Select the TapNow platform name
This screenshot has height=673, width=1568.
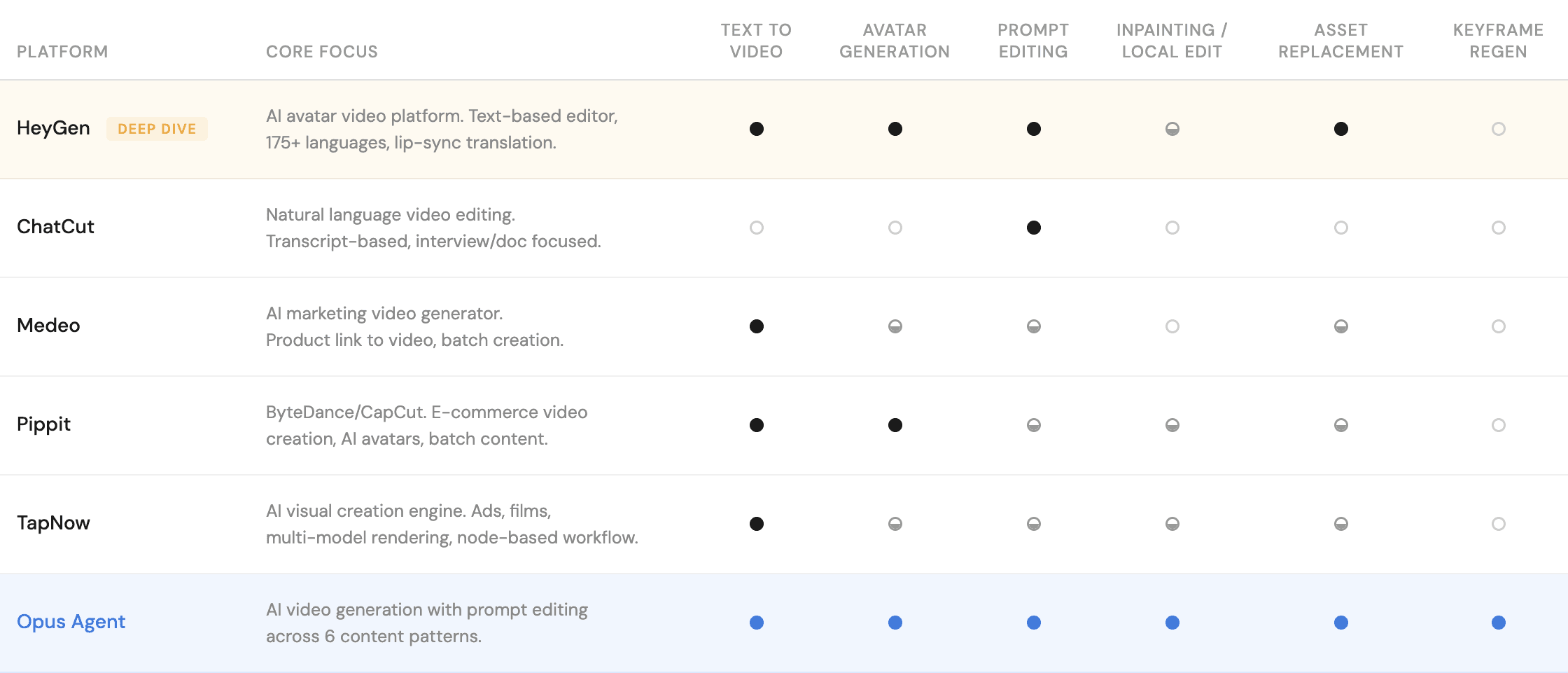point(53,523)
